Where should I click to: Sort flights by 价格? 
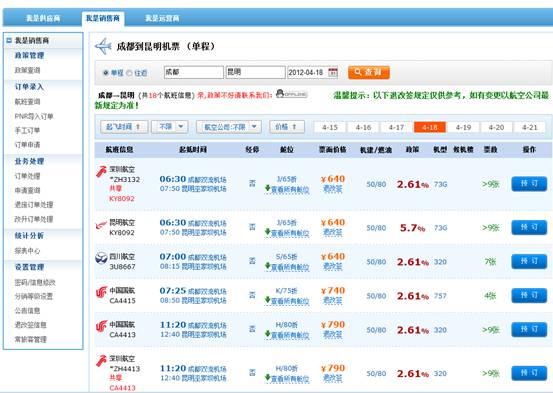287,127
